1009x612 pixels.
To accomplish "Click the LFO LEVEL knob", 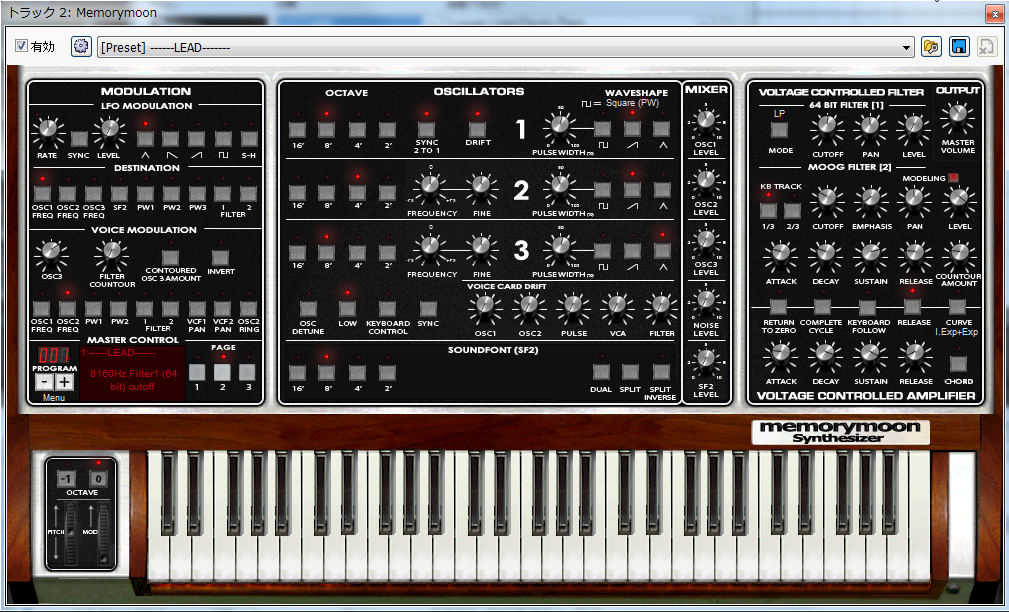I will pos(109,131).
